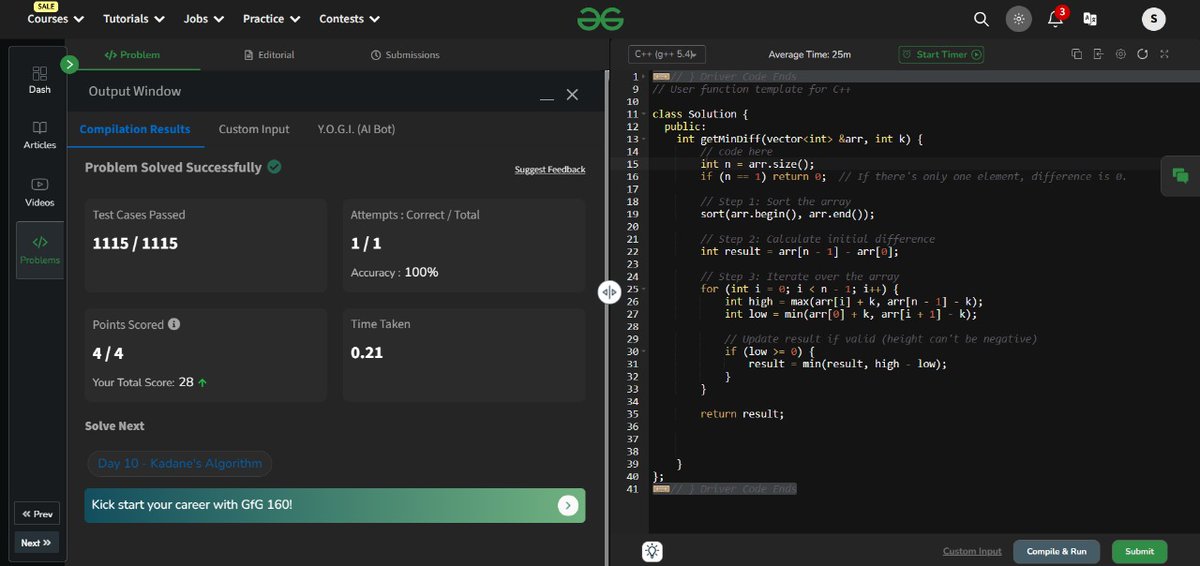Open Day 10 - Kadane's Algorithm problem
Viewport: 1200px width, 566px height.
pos(180,463)
